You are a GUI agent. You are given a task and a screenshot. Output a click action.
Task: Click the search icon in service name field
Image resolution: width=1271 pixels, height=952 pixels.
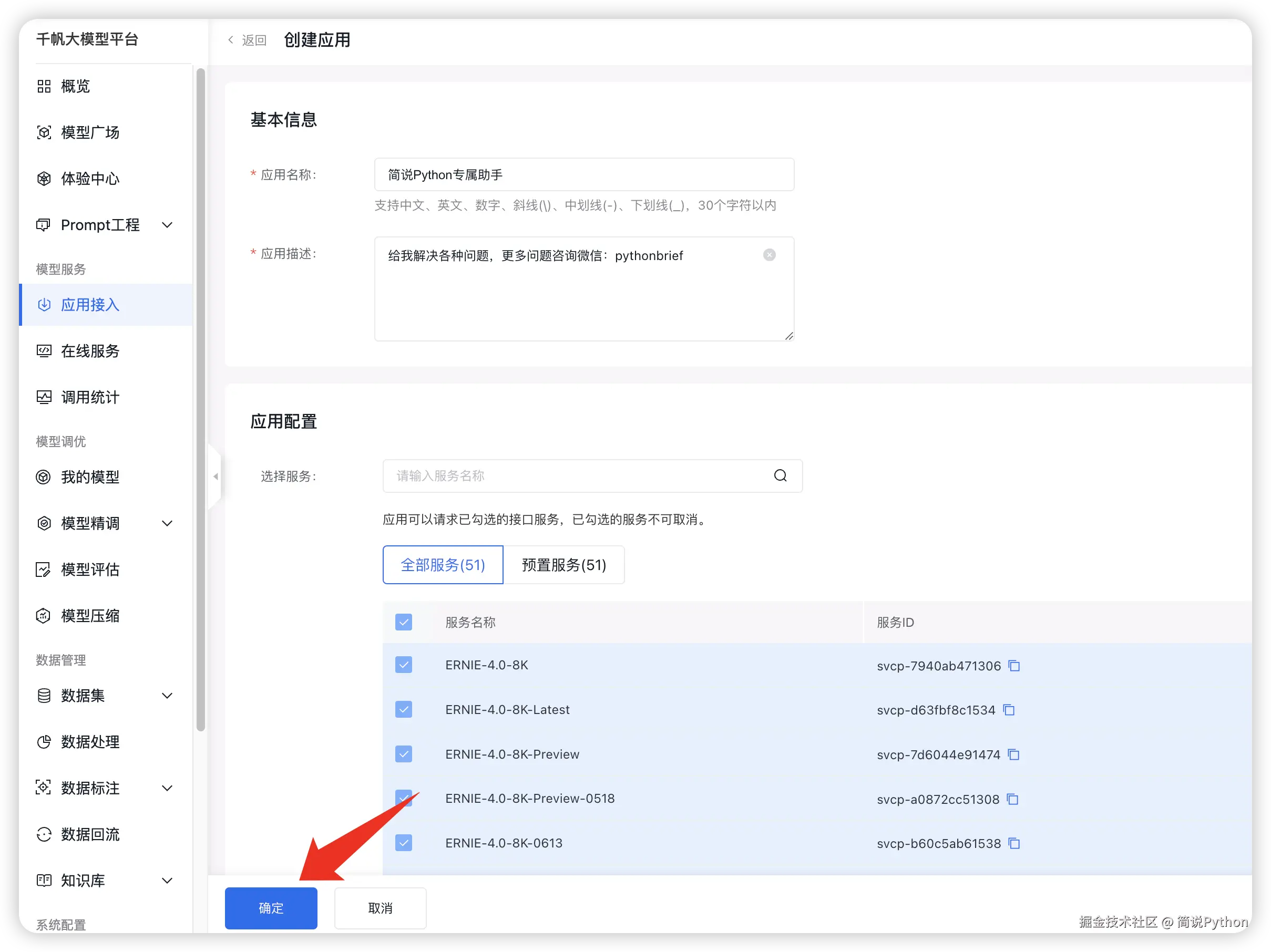(780, 475)
